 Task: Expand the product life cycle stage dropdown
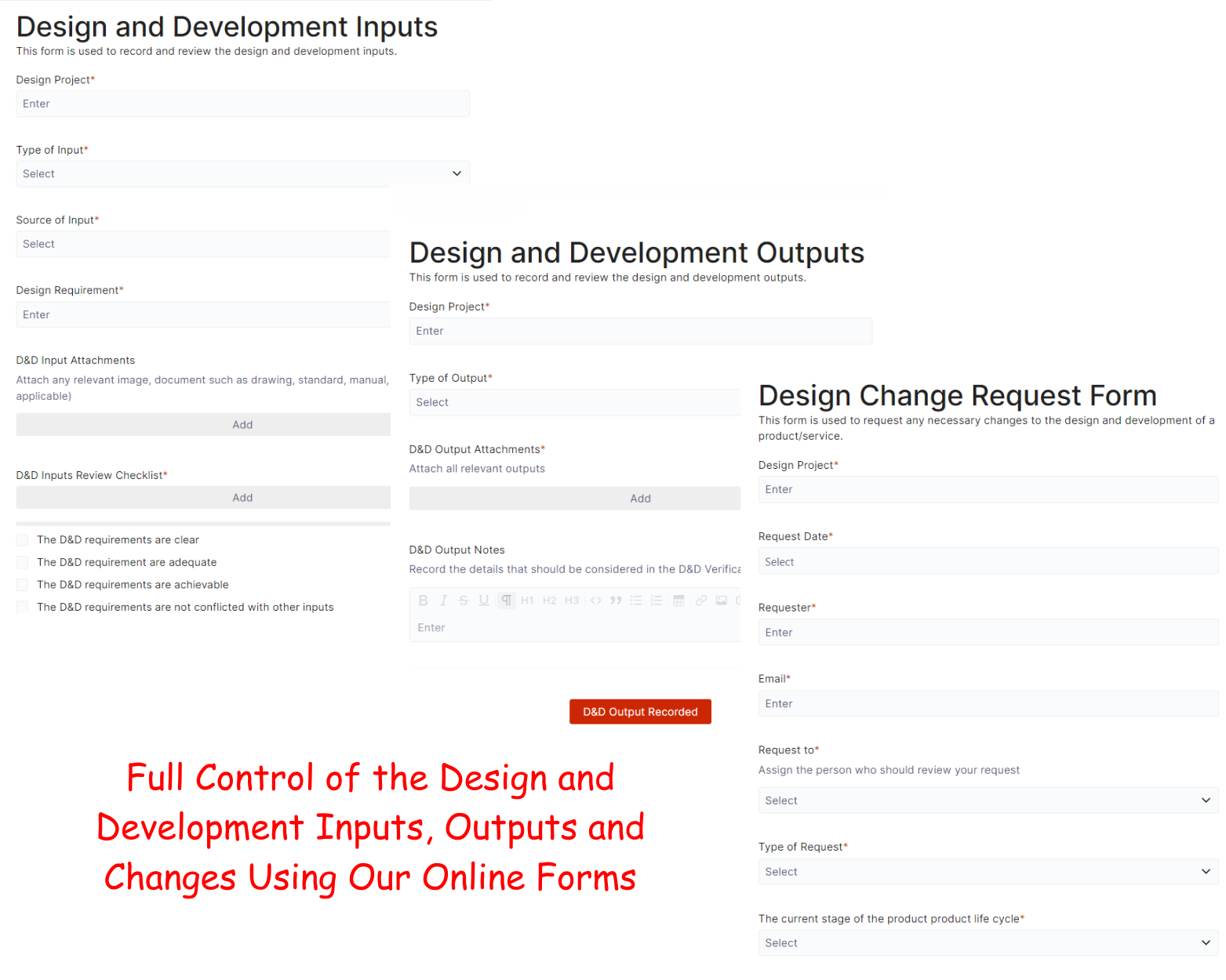988,943
